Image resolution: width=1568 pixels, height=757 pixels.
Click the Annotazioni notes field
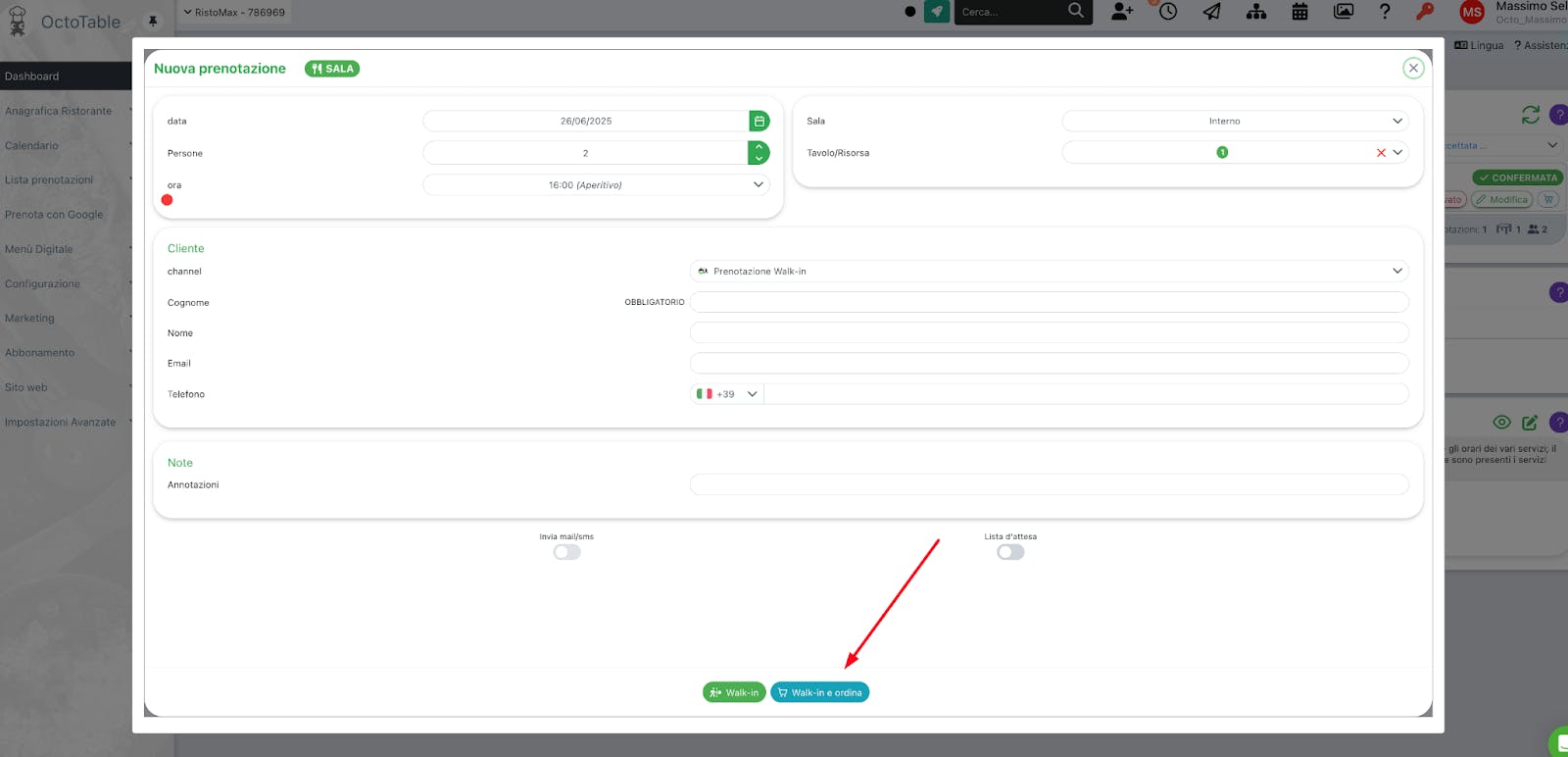1050,484
